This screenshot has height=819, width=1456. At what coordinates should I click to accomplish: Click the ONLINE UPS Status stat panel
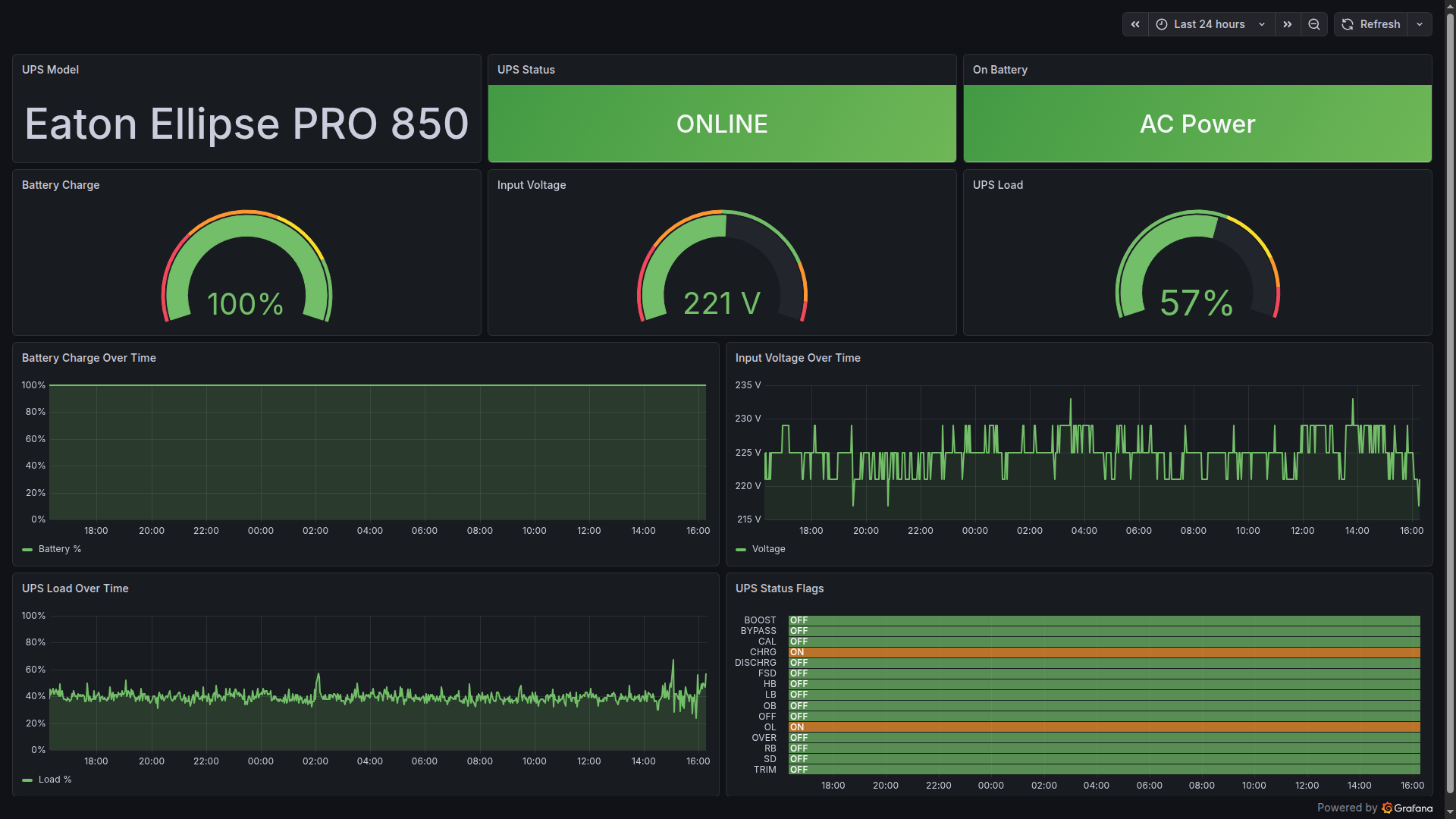coord(721,124)
